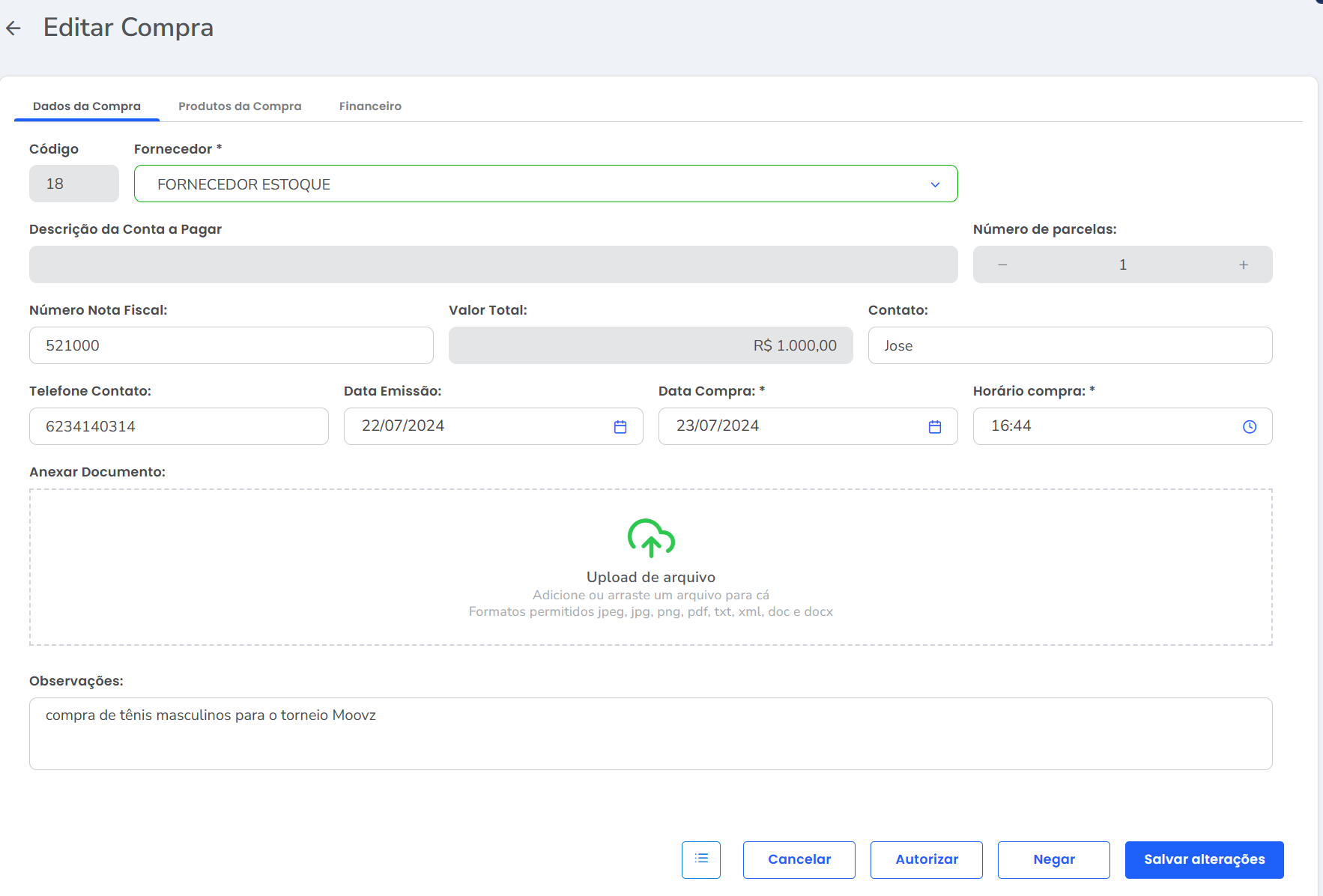Click the Cancelar button
The width and height of the screenshot is (1323, 896).
(x=799, y=859)
